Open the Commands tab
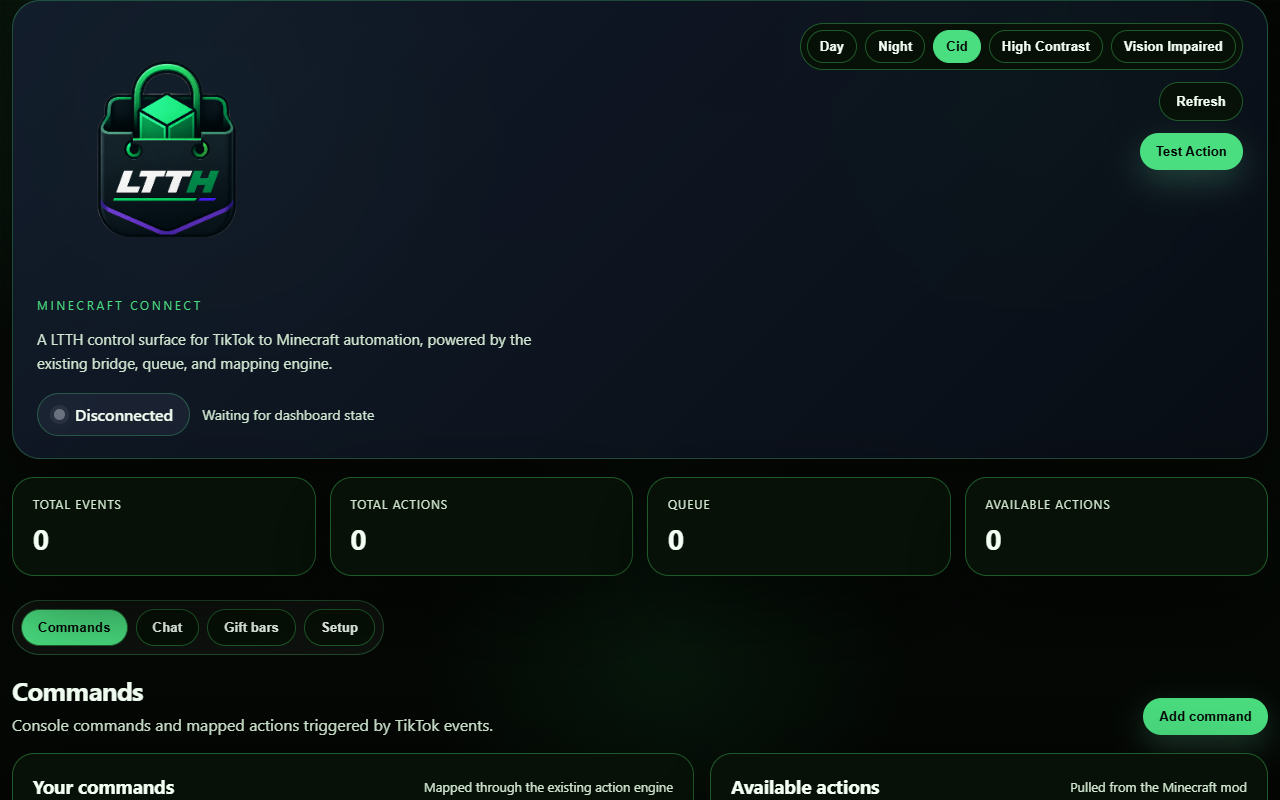The image size is (1280, 800). click(74, 627)
